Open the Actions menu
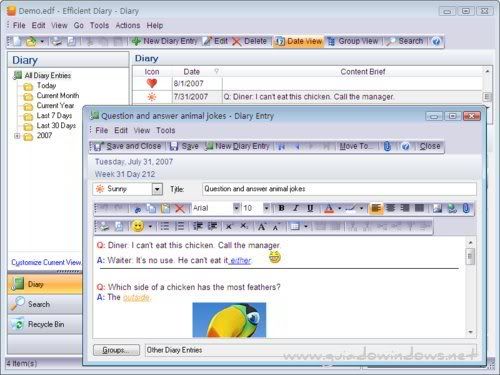Viewport: 500px width, 375px height. (128, 25)
